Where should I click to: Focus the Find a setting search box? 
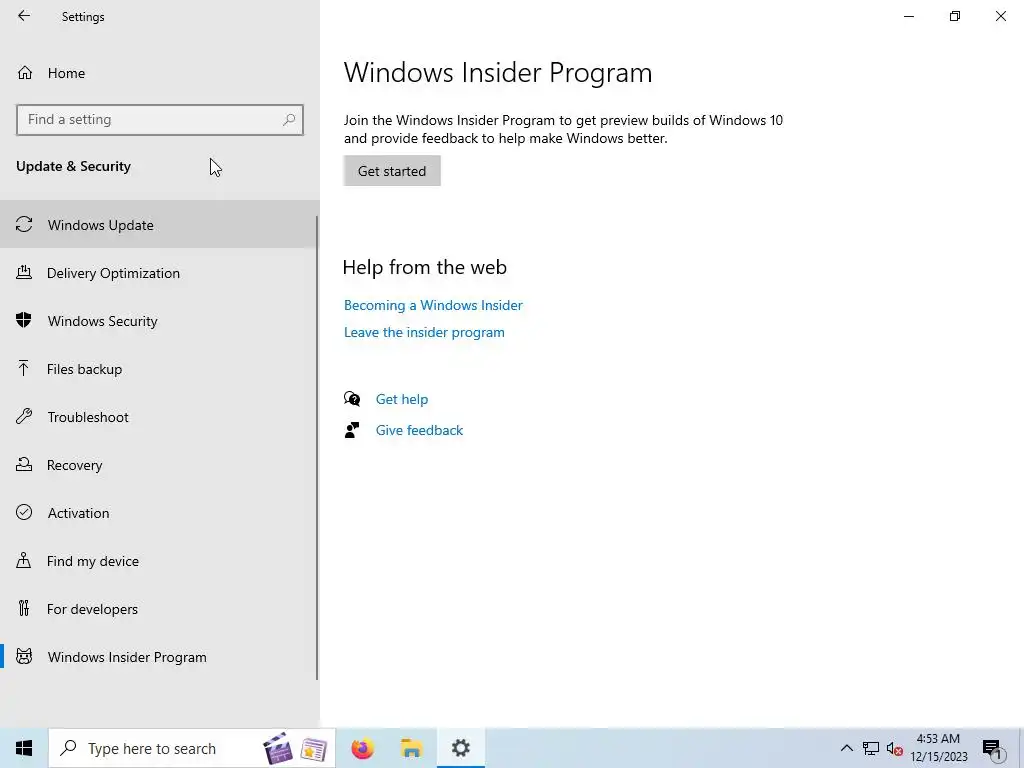click(x=160, y=120)
